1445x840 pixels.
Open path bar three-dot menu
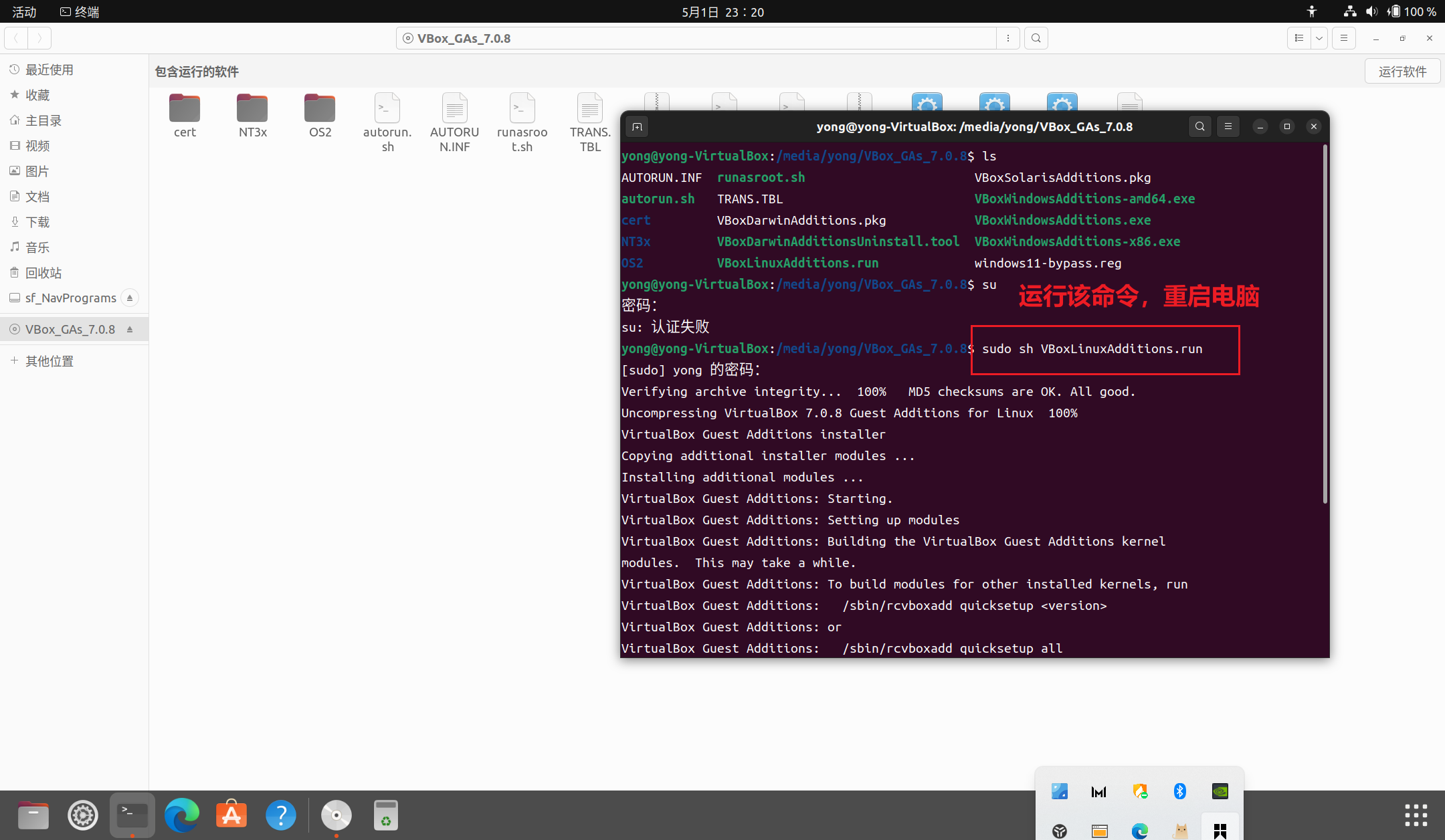click(x=1008, y=38)
